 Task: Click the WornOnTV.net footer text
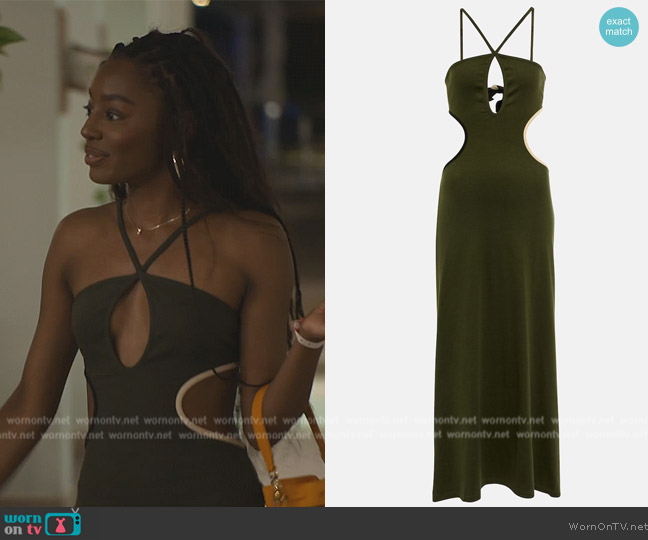(x=608, y=526)
